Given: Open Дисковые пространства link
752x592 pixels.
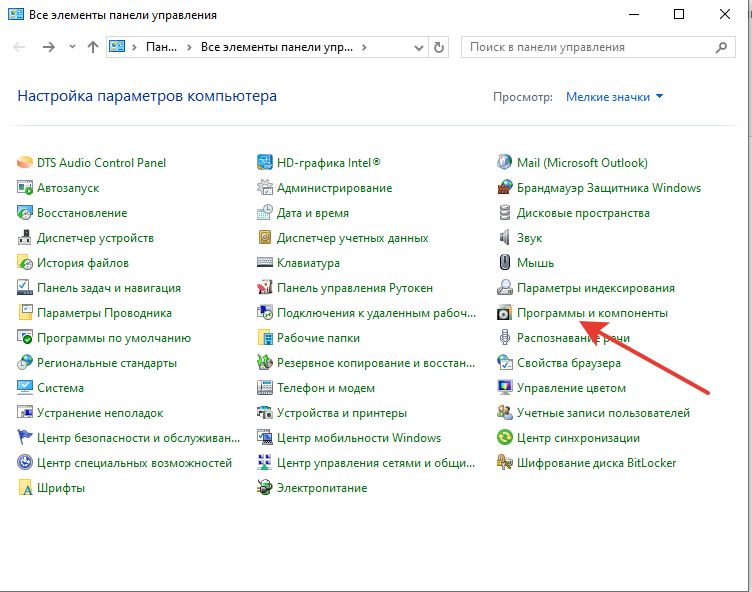Looking at the screenshot, I should (583, 213).
